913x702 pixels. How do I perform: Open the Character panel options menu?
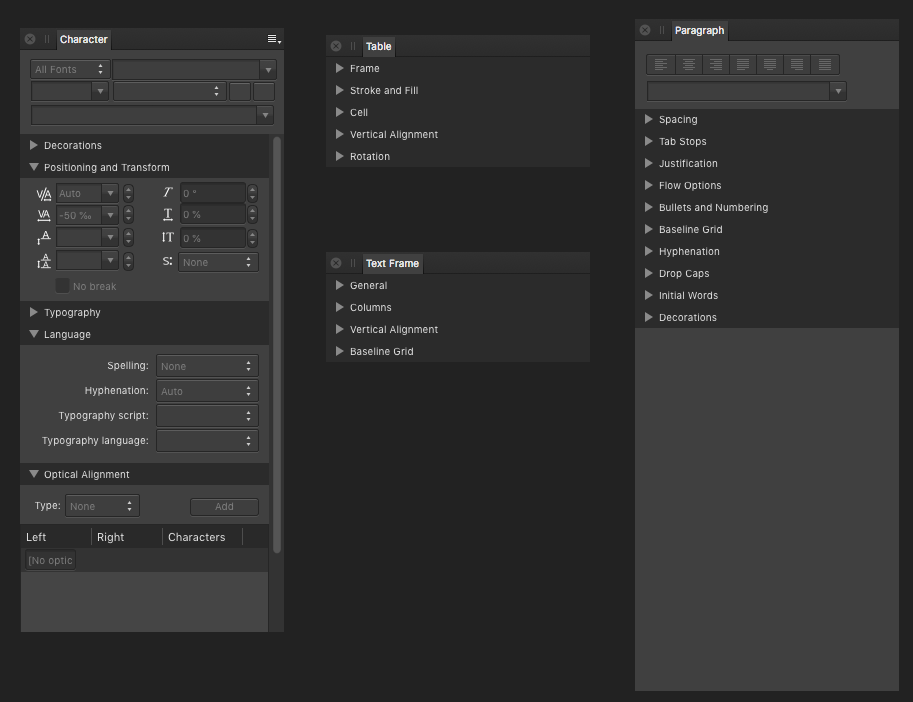[273, 37]
